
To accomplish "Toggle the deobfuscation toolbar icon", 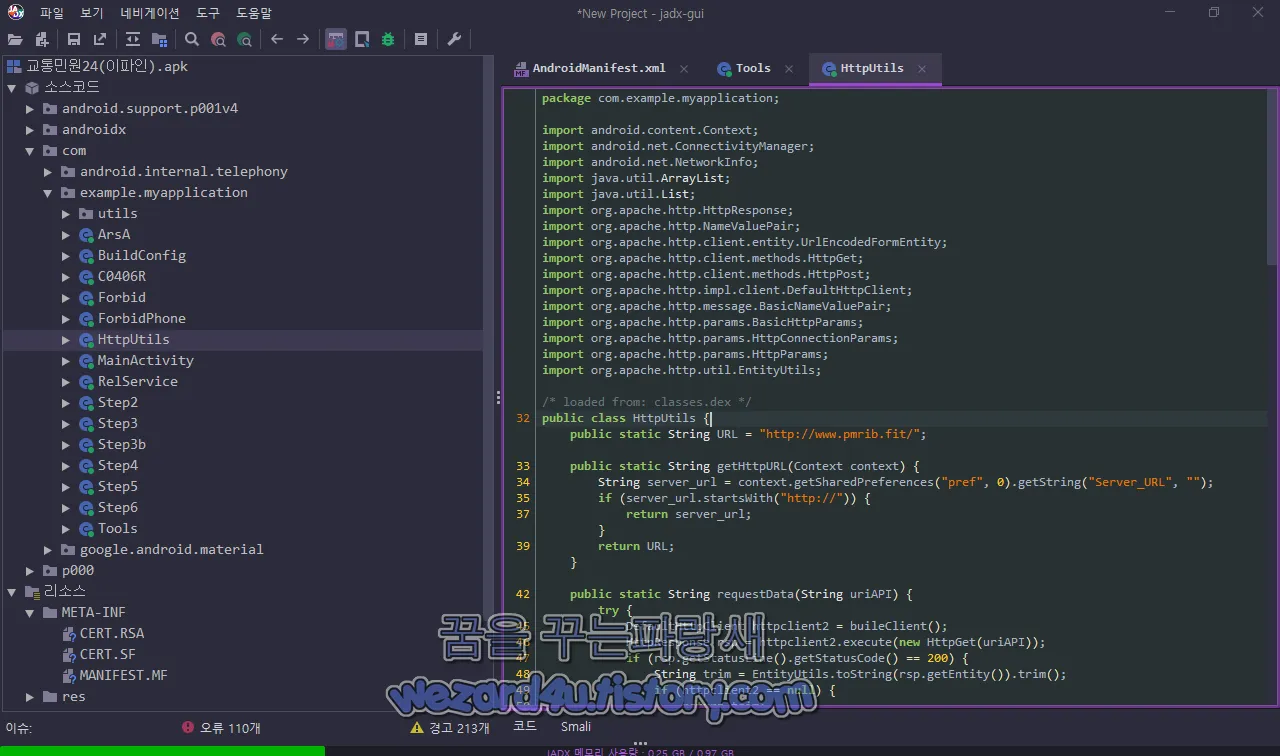I will click(336, 40).
